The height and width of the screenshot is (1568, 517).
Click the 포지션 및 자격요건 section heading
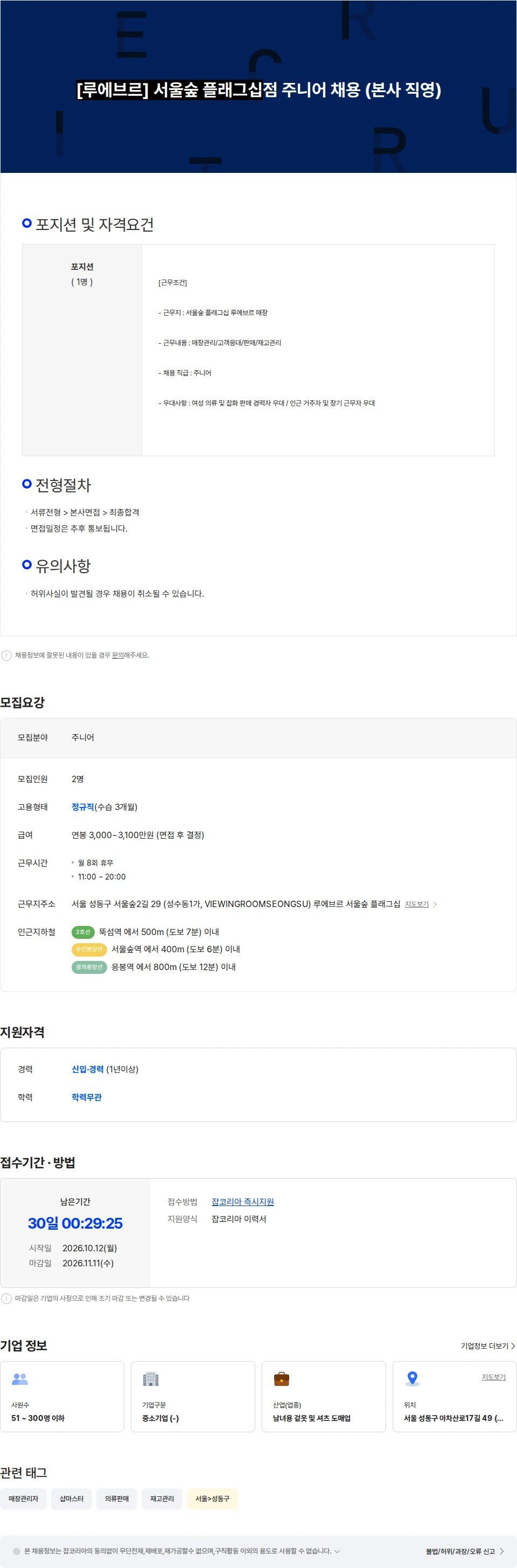click(x=94, y=225)
